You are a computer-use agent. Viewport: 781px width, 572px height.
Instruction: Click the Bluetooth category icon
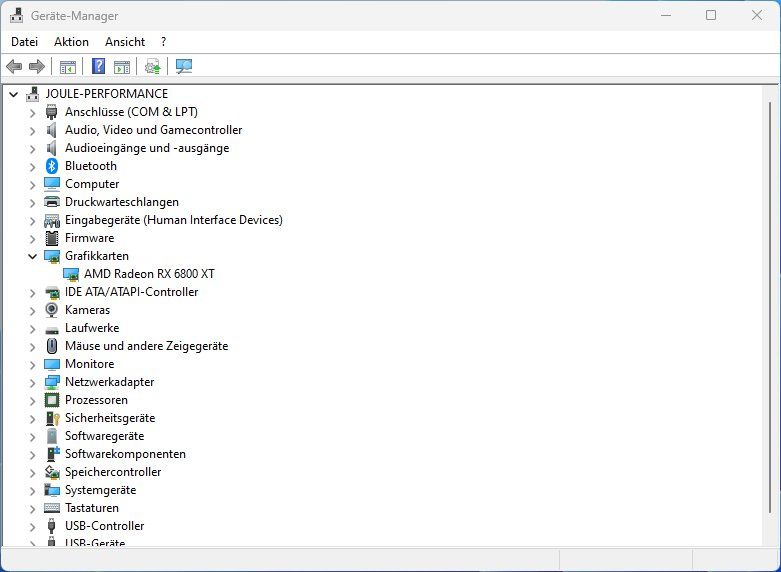52,166
